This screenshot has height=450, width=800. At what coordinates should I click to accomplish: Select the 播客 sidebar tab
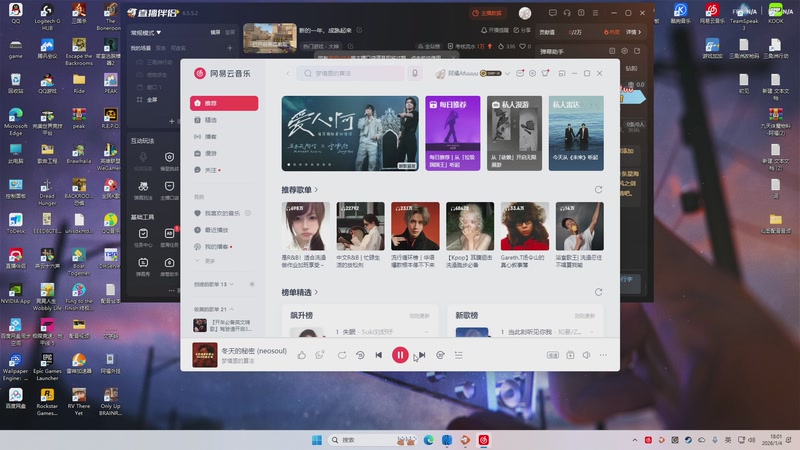click(x=224, y=137)
